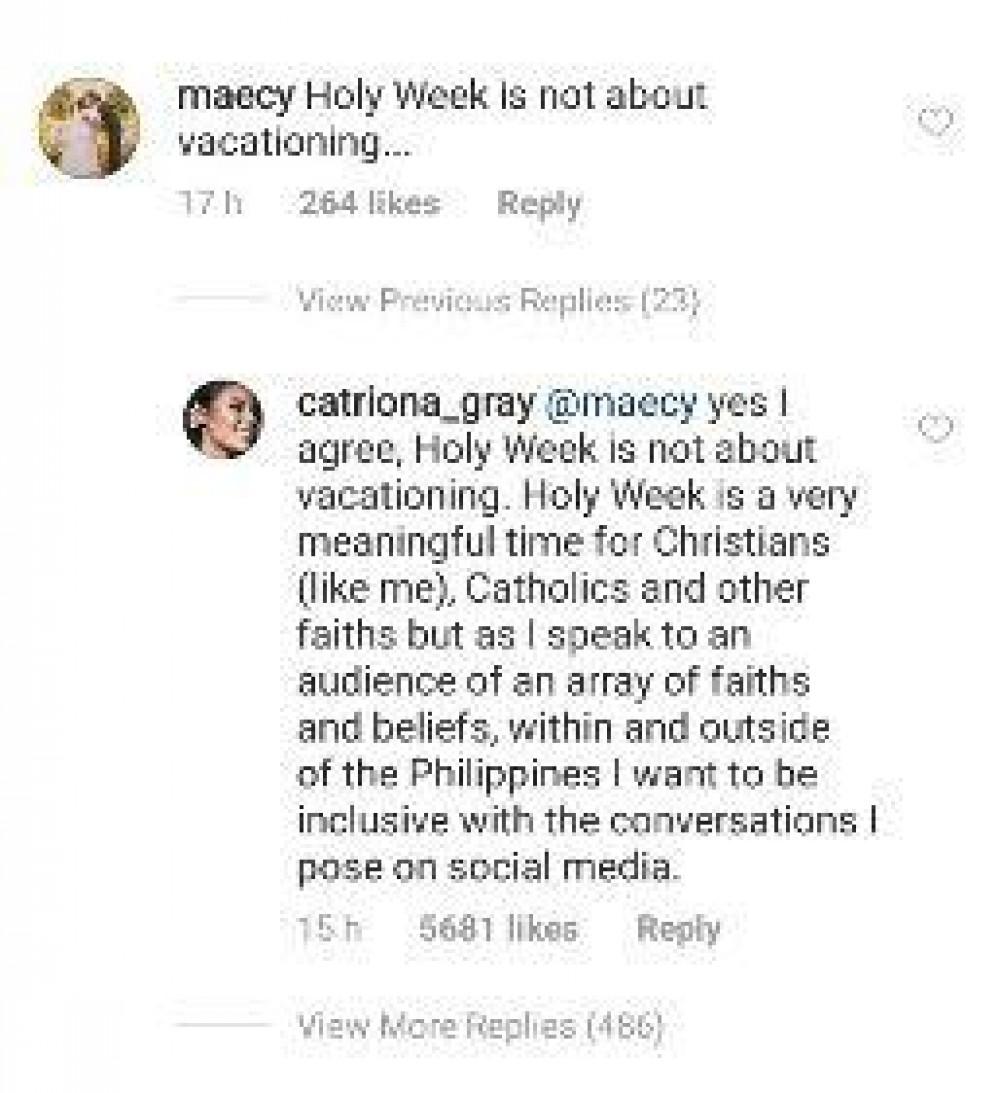Click the dash line before View Previous Replies
1000x1093 pixels.
(x=221, y=300)
